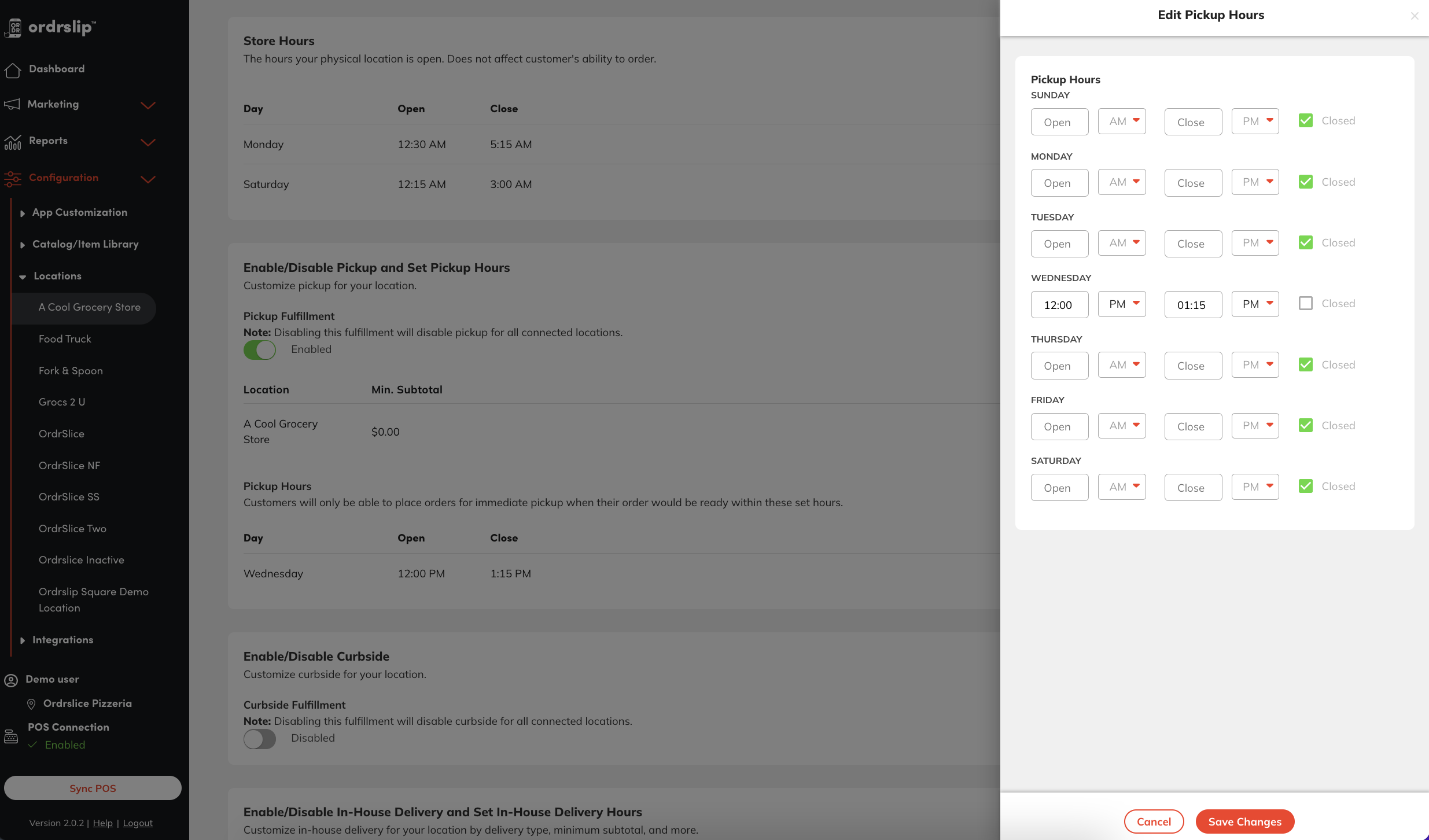Click the Dashboard home icon
This screenshot has width=1429, height=840.
tap(12, 70)
